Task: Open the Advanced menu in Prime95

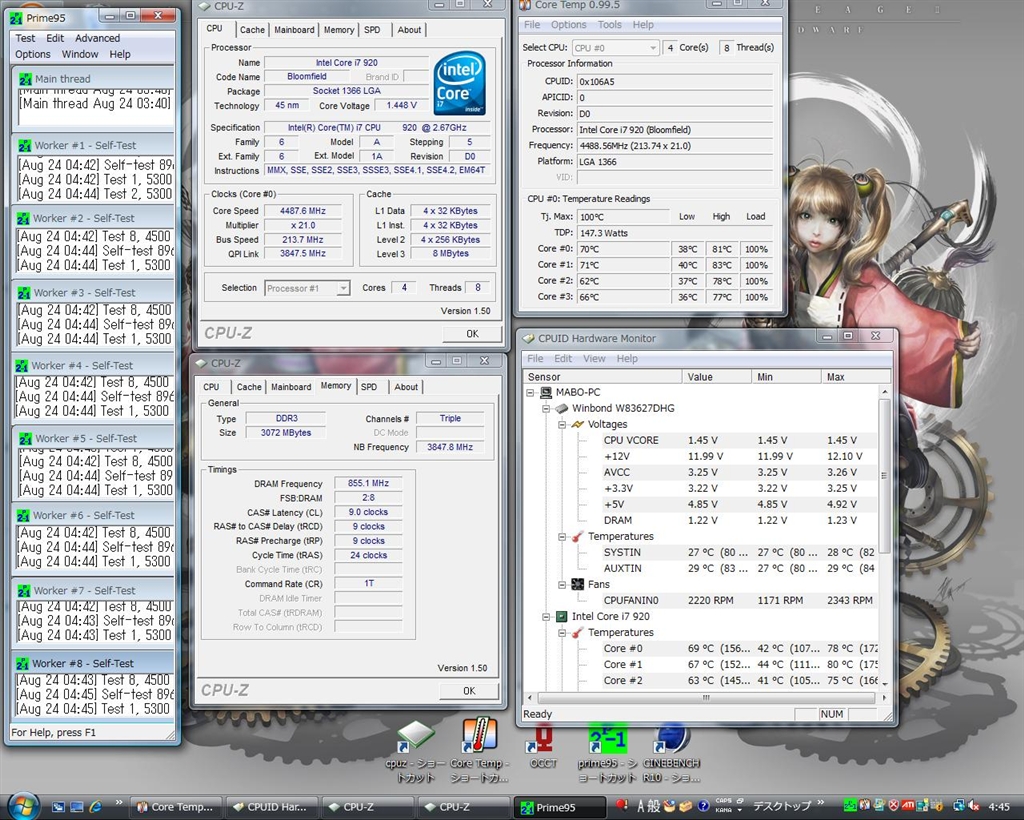Action: pyautogui.click(x=97, y=38)
